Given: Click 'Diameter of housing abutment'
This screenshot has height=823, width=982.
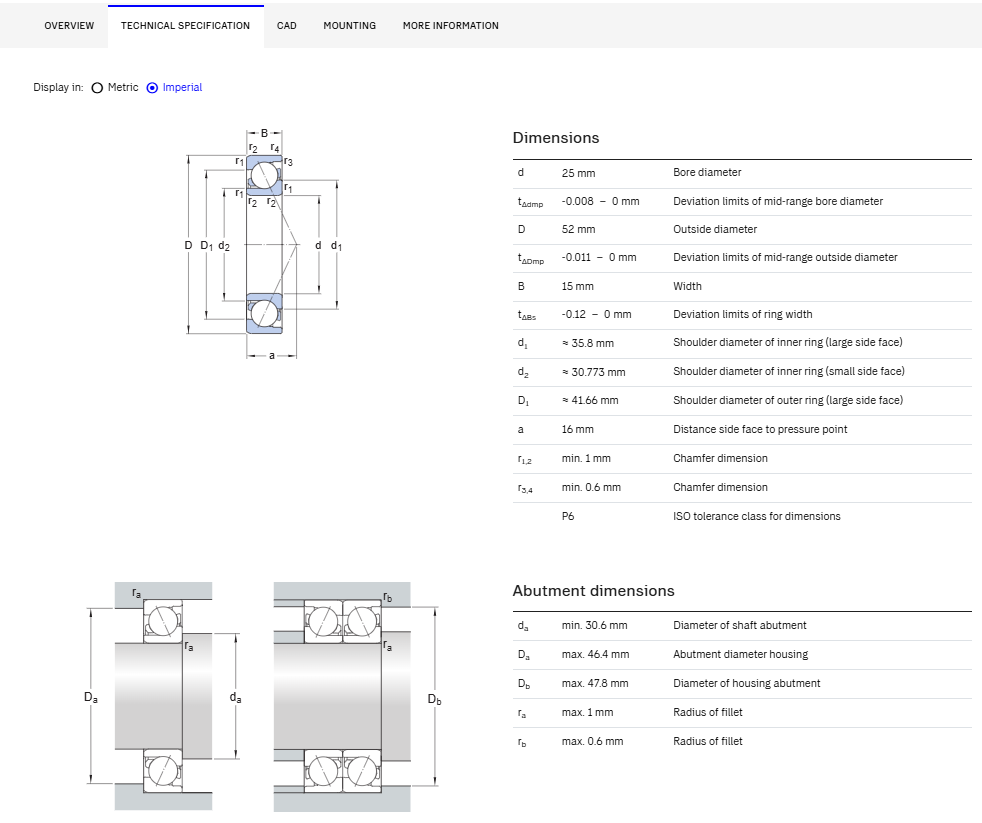Looking at the screenshot, I should click(x=747, y=683).
